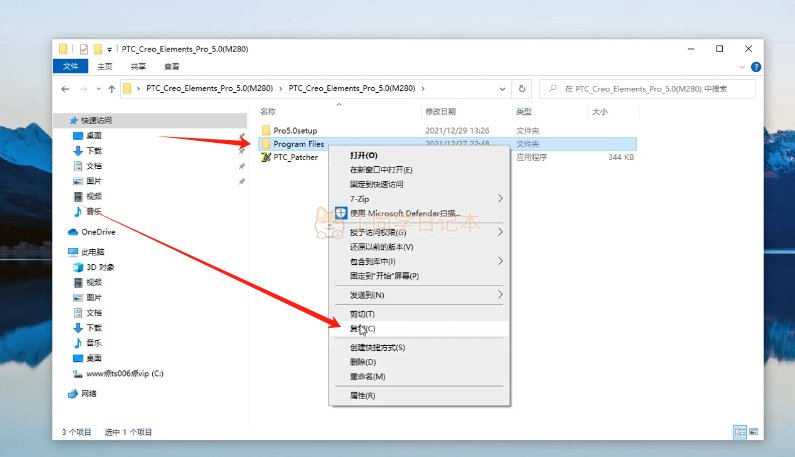795x457 pixels.
Task: Open 音乐 under 此电脑
Action: [x=94, y=343]
